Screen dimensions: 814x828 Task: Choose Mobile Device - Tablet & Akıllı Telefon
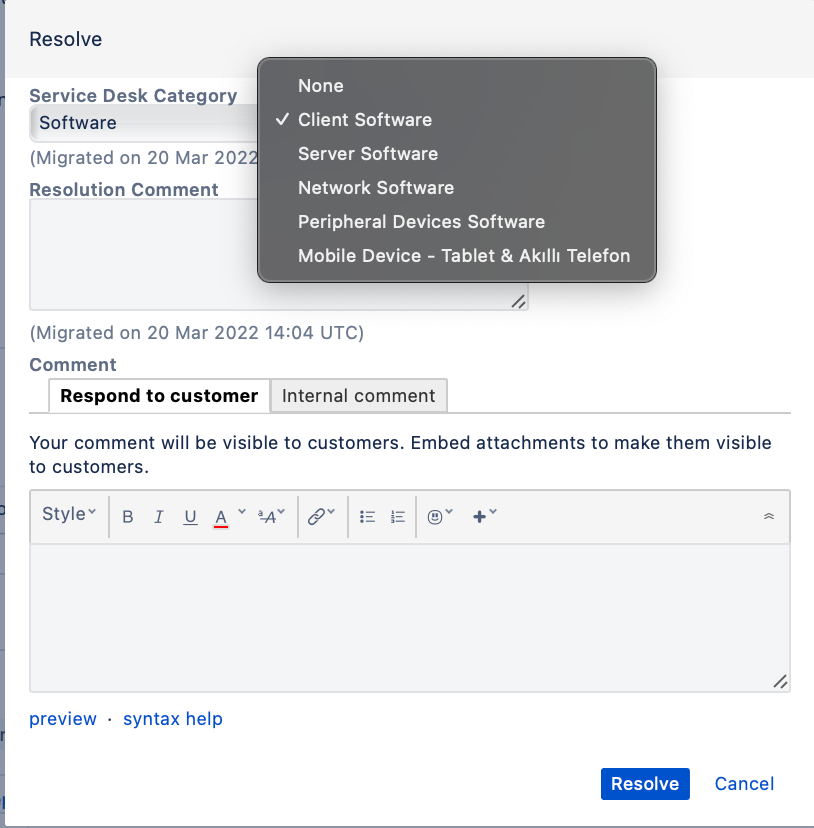coord(457,256)
